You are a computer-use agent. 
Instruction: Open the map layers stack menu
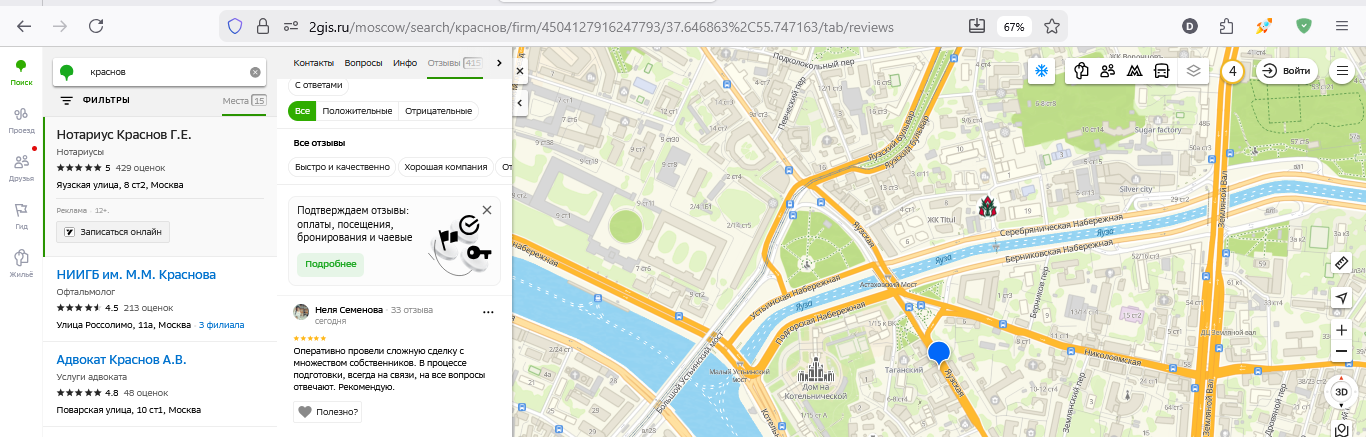pos(1193,71)
